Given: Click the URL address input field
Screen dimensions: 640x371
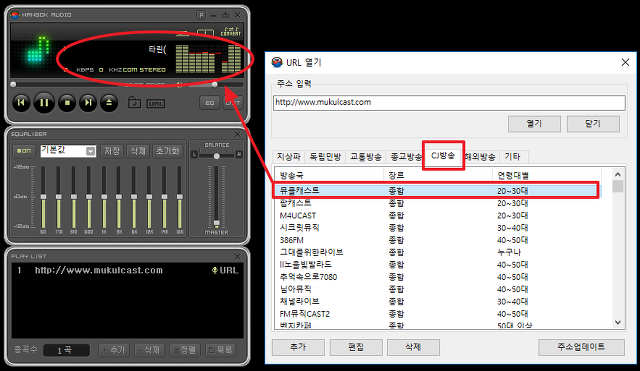Looking at the screenshot, I should (449, 102).
